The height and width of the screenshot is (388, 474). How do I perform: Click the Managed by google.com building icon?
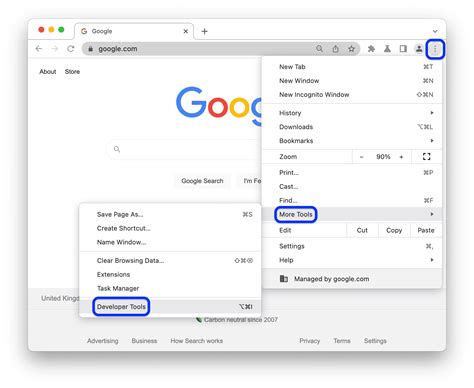pos(284,279)
